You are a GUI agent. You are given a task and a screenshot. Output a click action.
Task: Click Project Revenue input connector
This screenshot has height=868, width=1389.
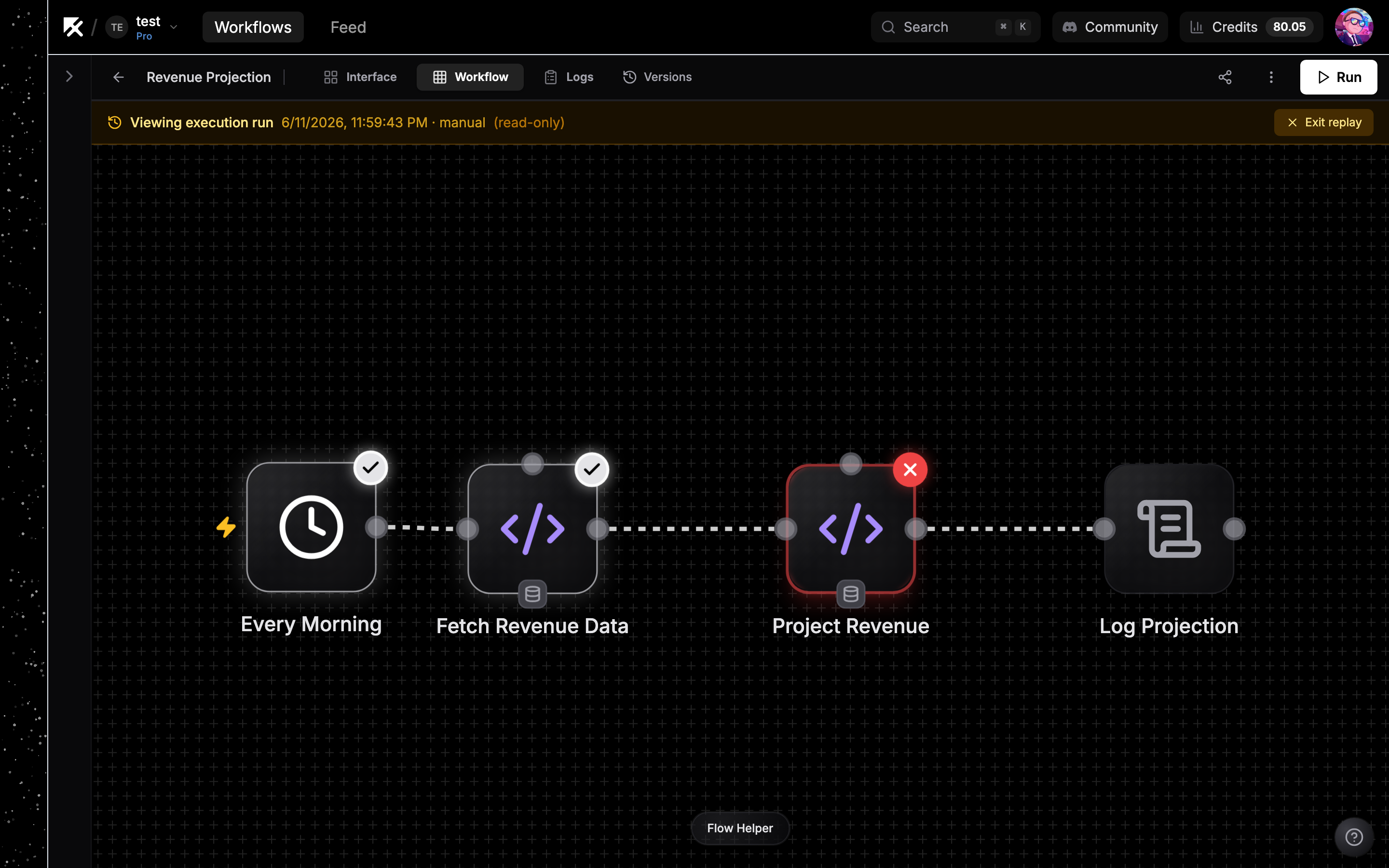coord(786,529)
